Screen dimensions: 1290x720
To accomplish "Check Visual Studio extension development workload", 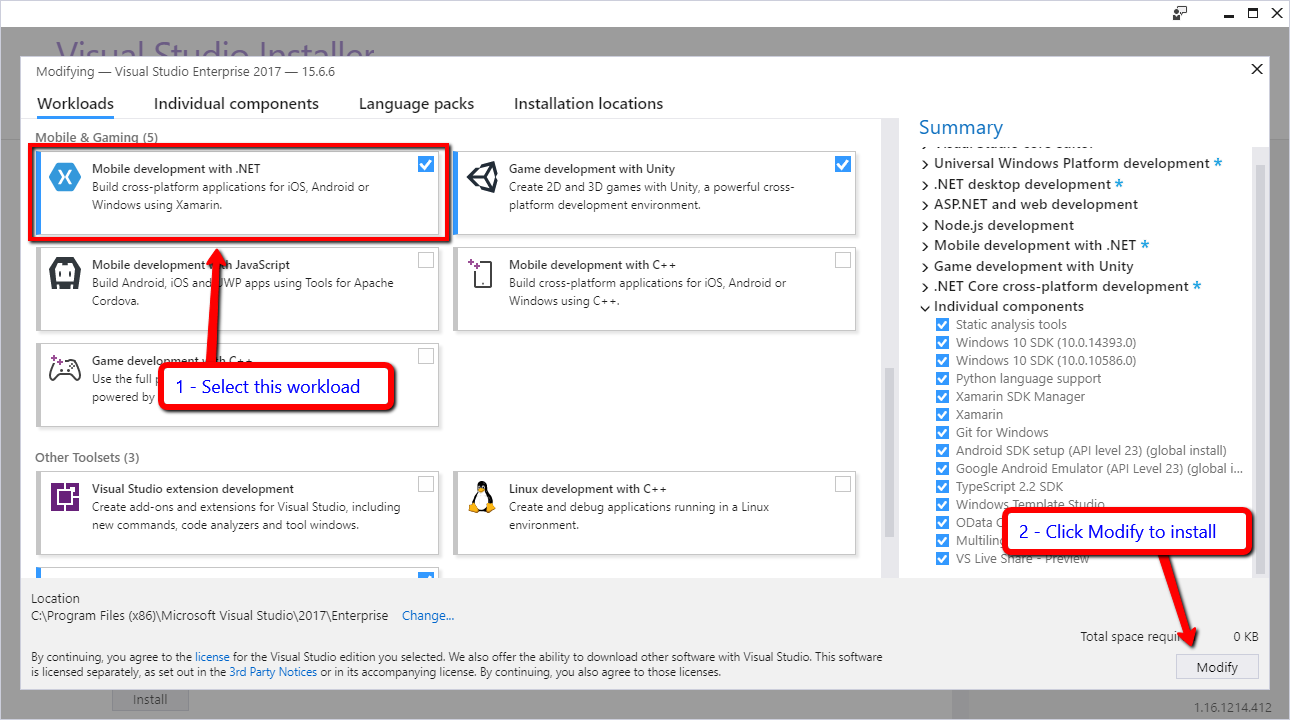I will tap(426, 484).
